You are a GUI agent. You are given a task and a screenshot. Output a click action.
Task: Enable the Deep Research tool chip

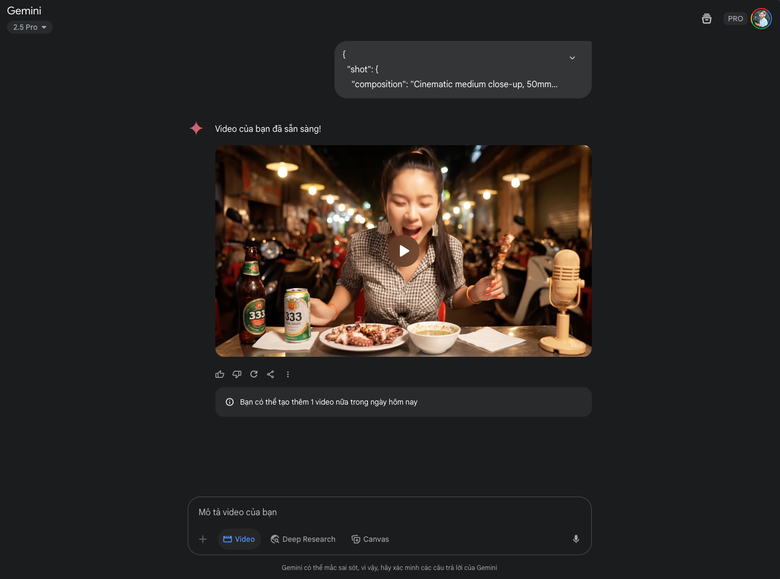303,539
